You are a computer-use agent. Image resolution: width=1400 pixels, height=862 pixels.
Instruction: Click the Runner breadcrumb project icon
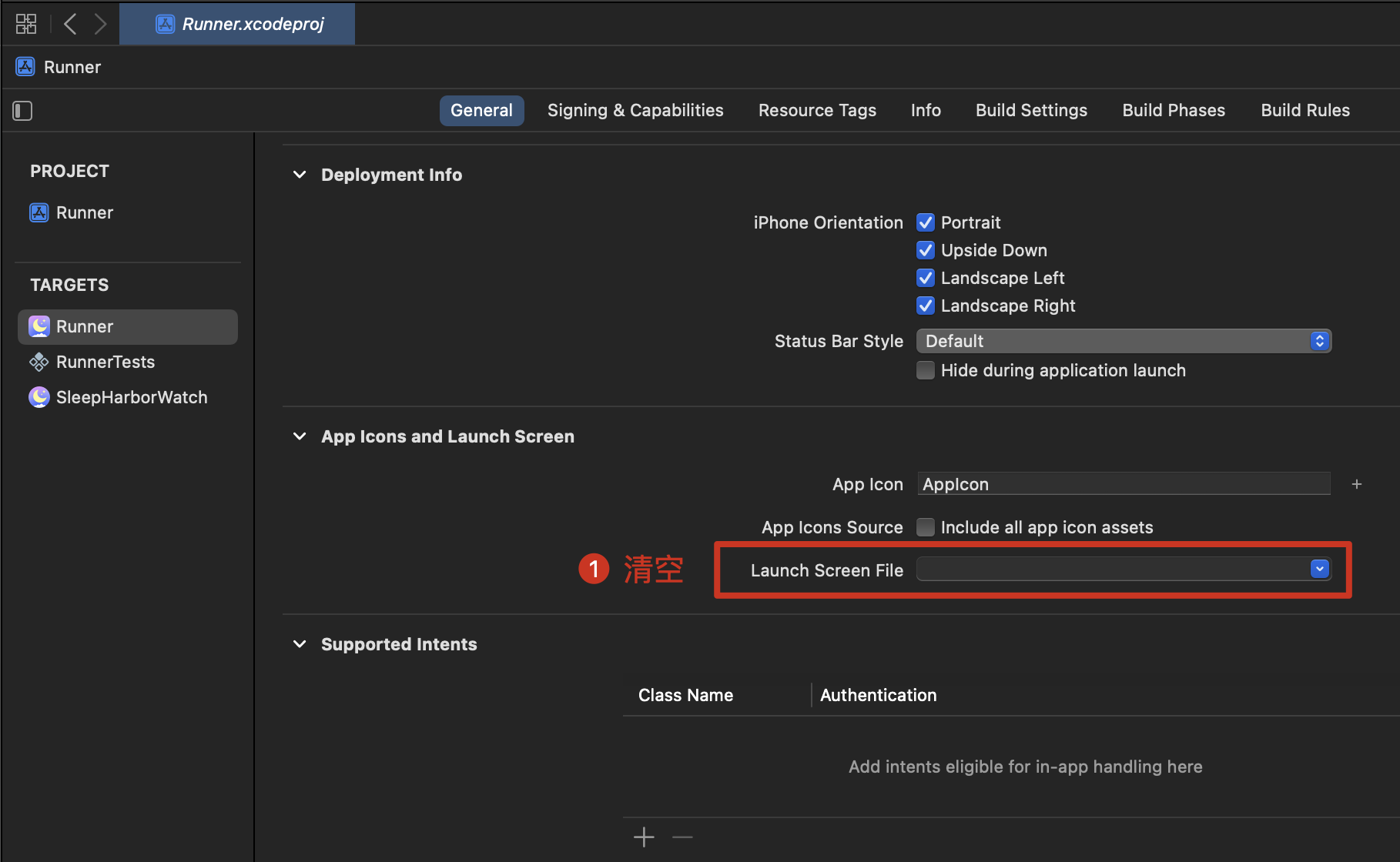point(25,67)
